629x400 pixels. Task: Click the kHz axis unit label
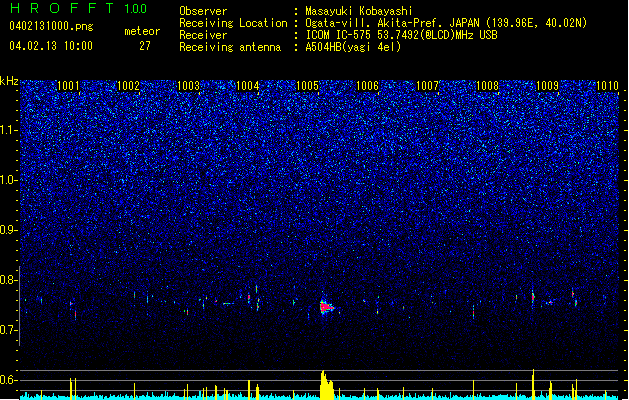click(9, 81)
